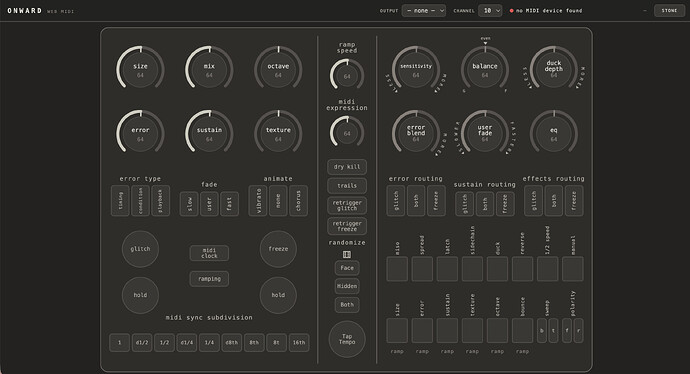690x374 pixels.
Task: Click the midi clock button
Action: [209, 253]
